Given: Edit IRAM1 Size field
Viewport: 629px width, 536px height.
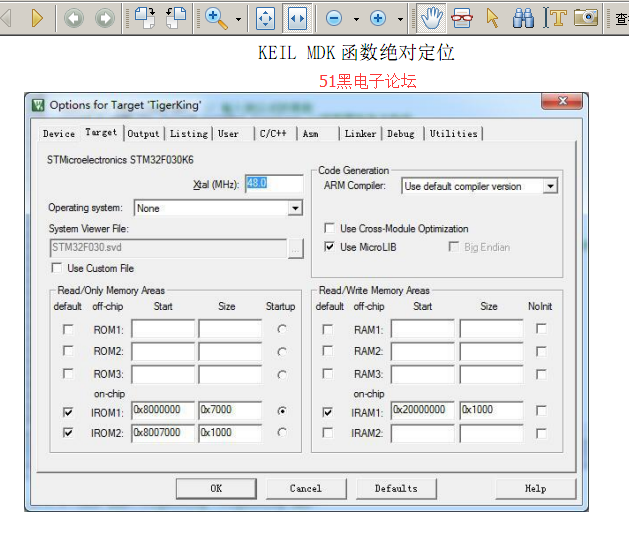Looking at the screenshot, I should (x=491, y=410).
